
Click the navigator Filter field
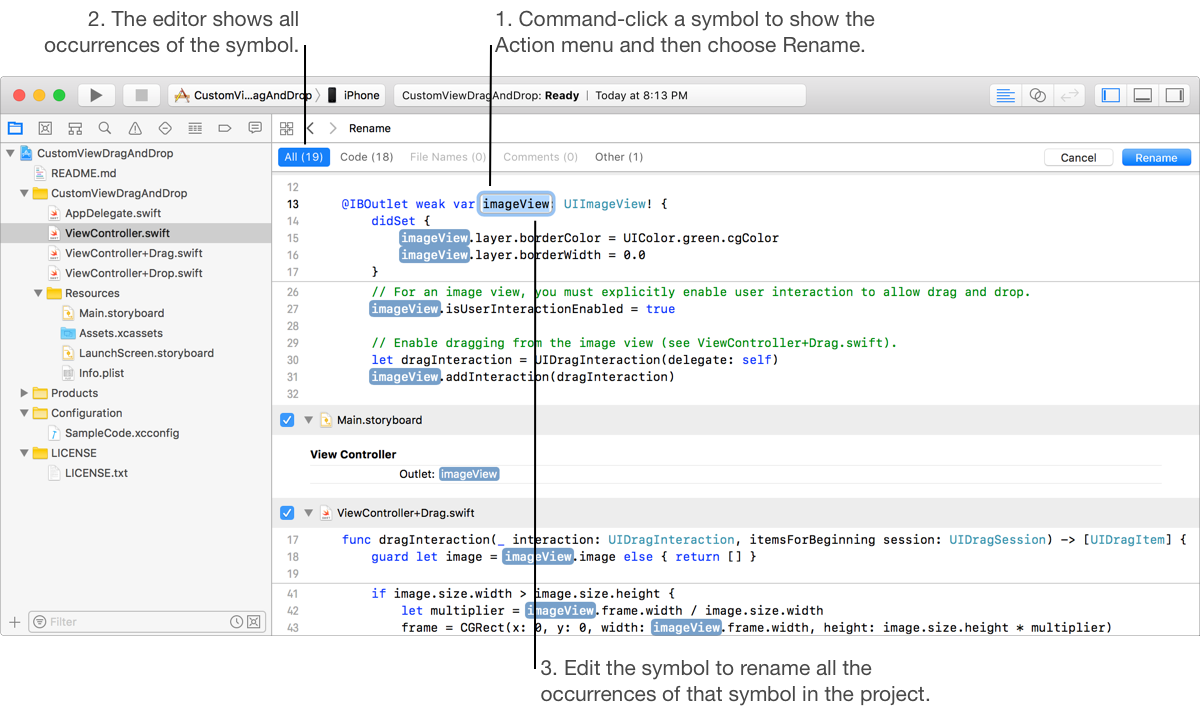pos(147,621)
